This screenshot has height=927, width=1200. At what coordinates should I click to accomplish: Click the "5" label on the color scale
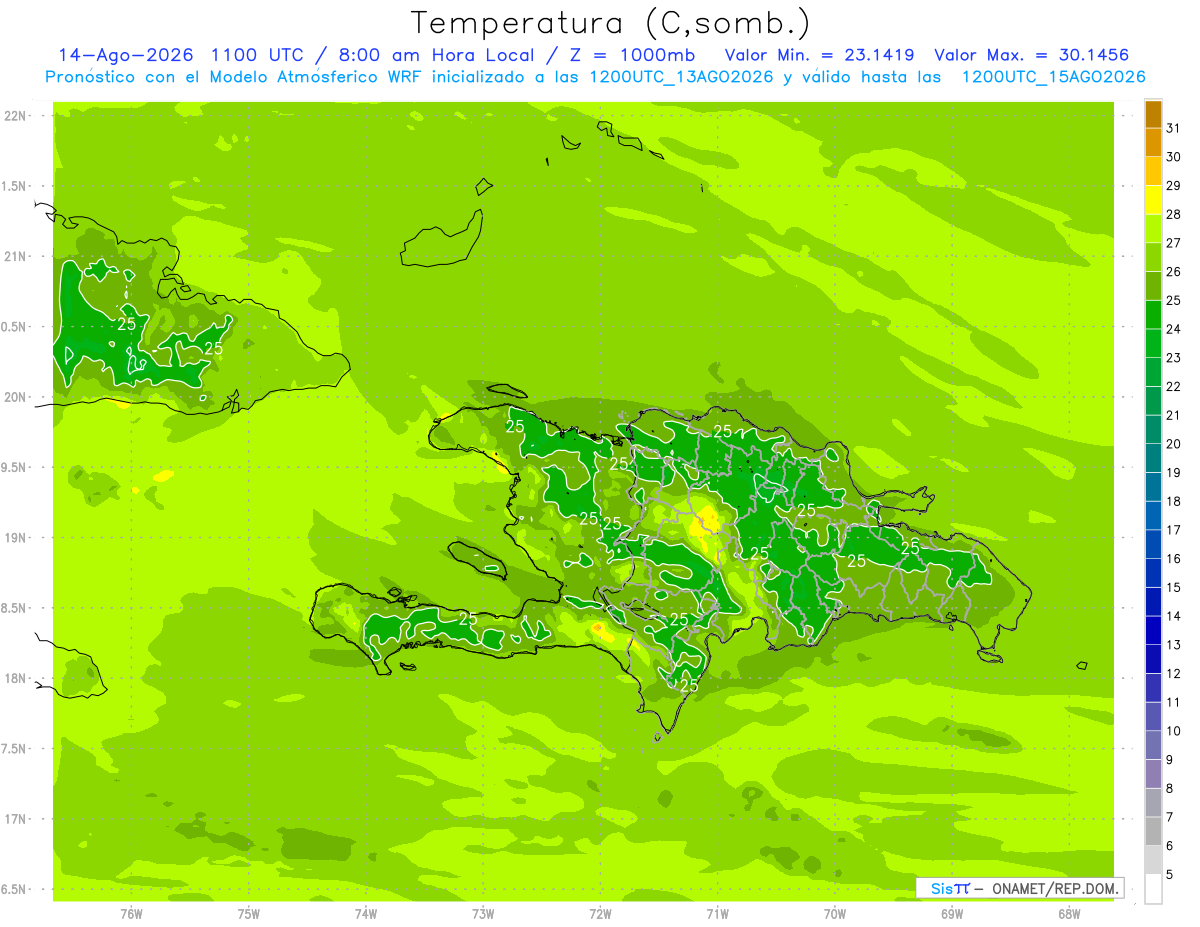[x=1170, y=874]
